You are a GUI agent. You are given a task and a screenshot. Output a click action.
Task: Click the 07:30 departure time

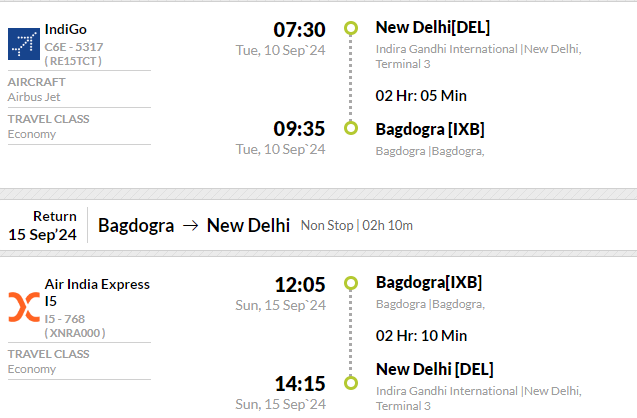click(x=299, y=30)
